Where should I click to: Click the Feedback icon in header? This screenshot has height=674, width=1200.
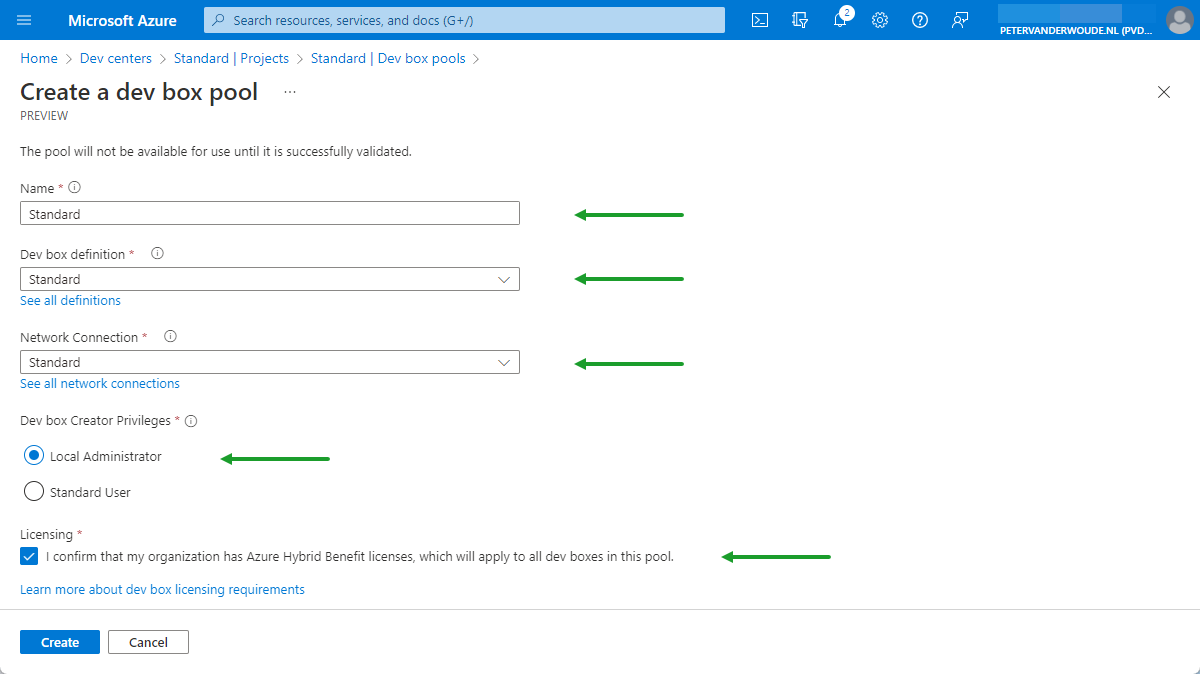pyautogui.click(x=960, y=20)
